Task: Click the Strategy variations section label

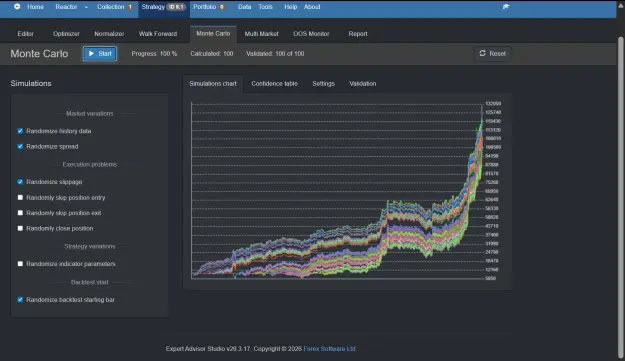Action: (90, 247)
